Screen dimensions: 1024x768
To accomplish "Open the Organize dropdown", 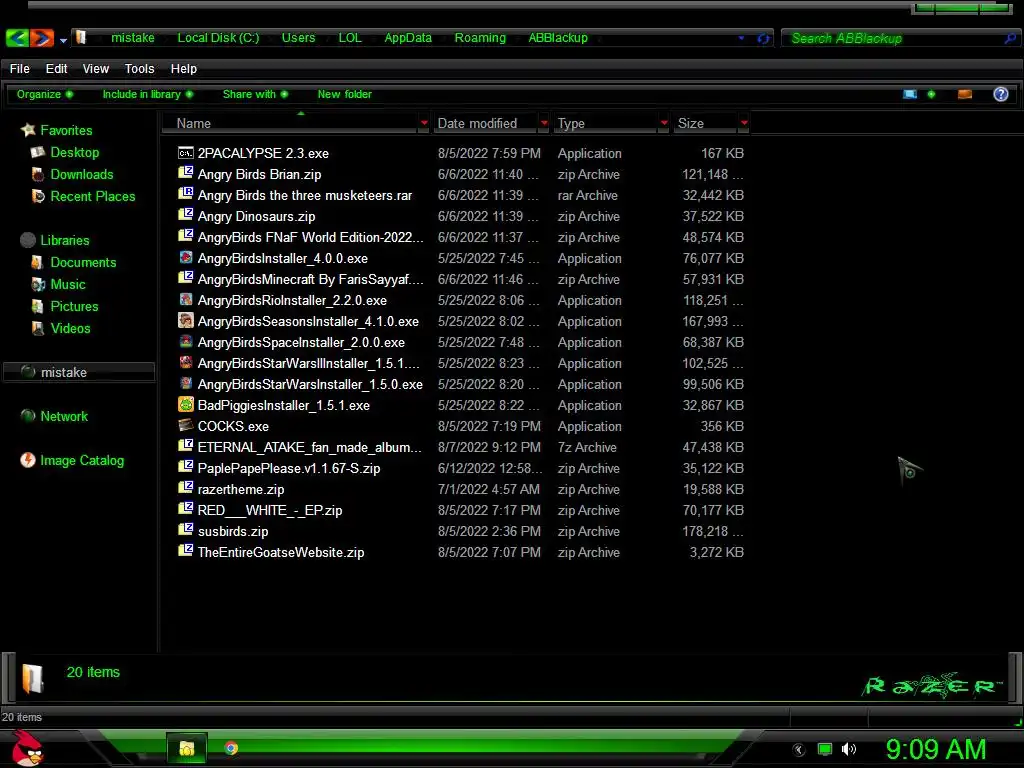I will pyautogui.click(x=44, y=94).
